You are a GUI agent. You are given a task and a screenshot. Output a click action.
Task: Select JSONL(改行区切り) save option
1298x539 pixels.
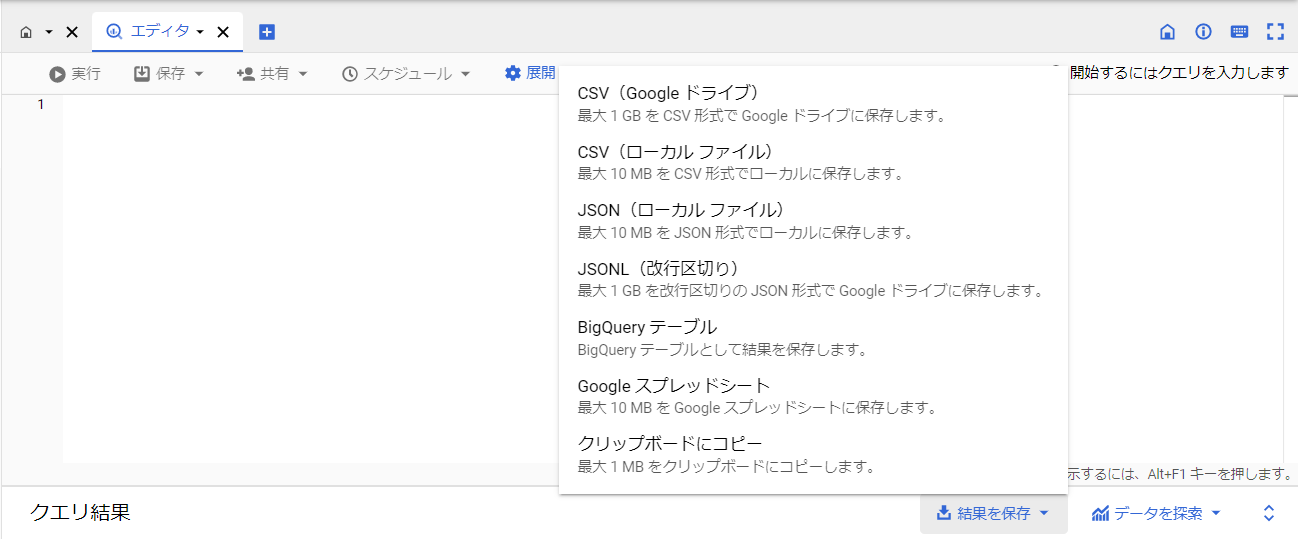point(812,279)
